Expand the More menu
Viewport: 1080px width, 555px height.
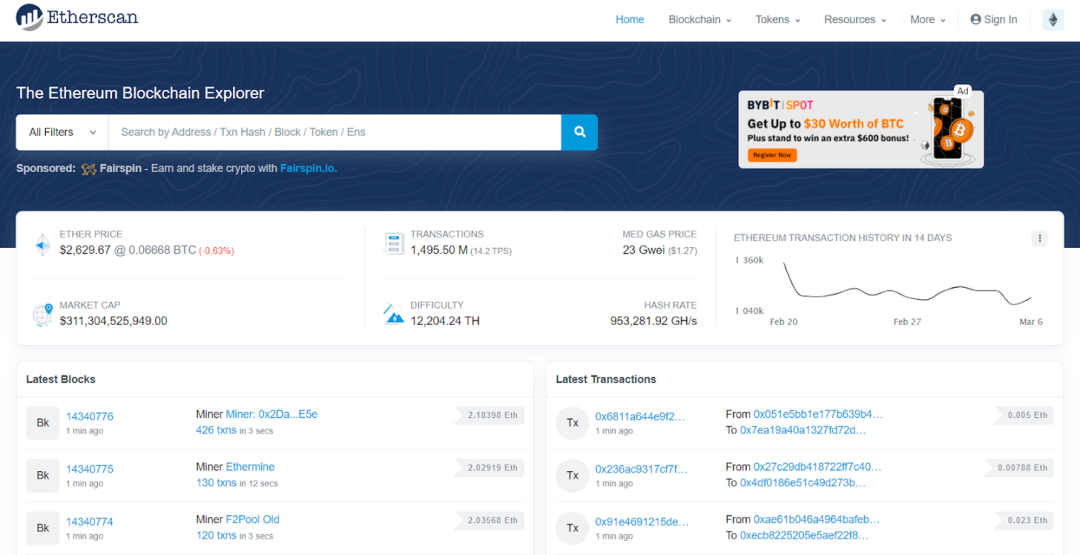click(x=928, y=20)
